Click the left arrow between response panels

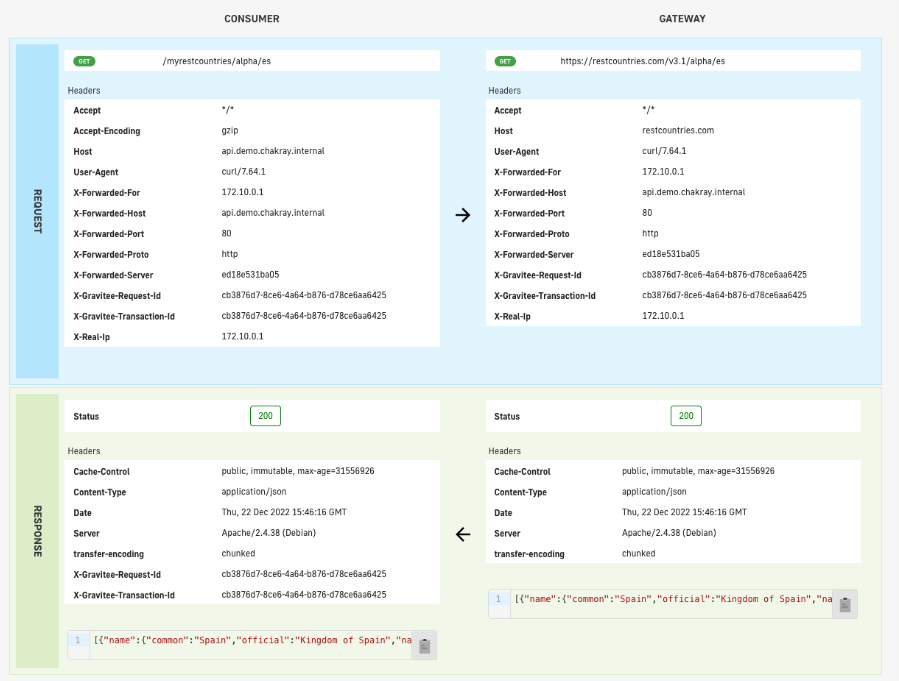462,534
